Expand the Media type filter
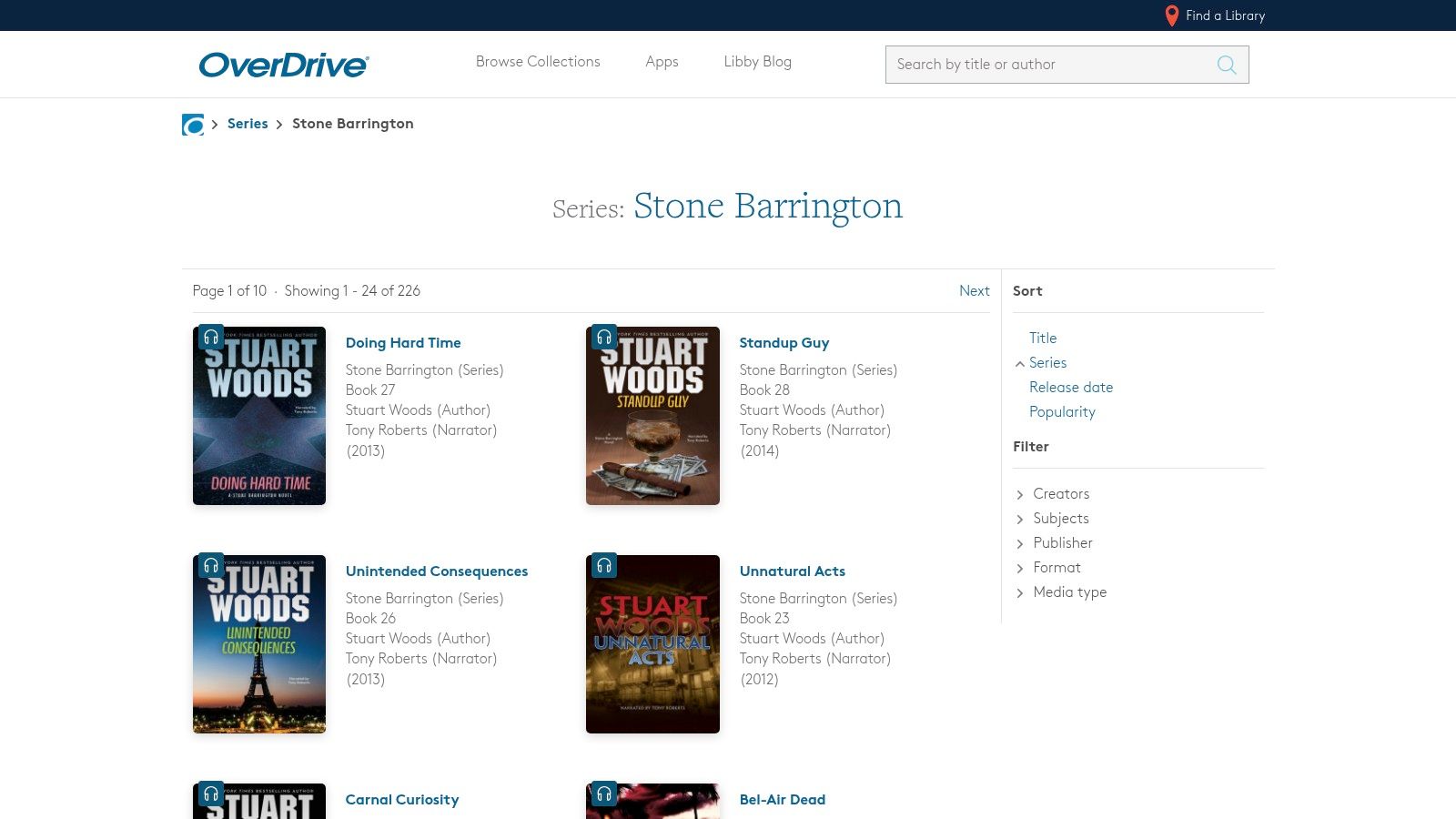The image size is (1456, 819). pos(1069,591)
